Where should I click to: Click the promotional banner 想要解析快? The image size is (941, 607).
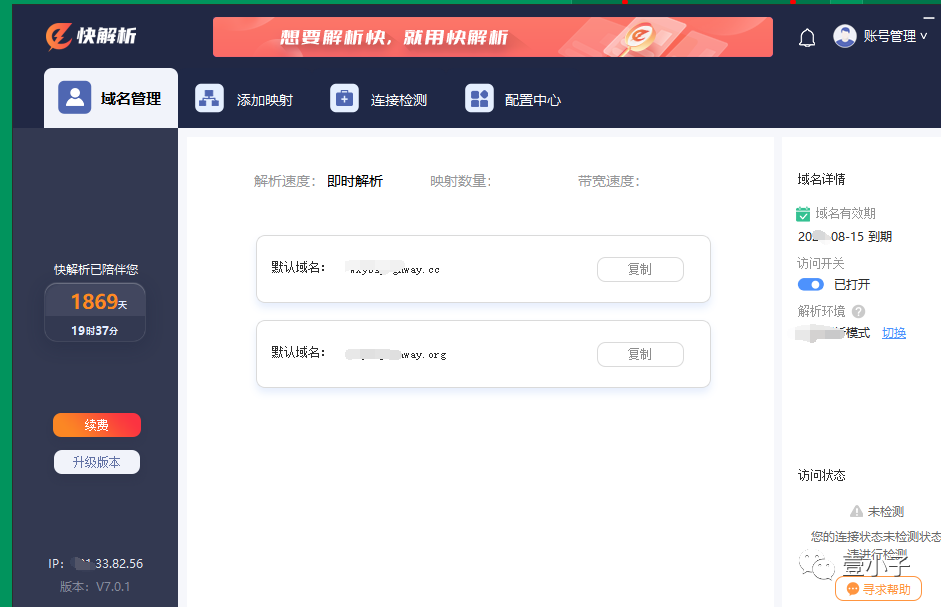point(493,37)
